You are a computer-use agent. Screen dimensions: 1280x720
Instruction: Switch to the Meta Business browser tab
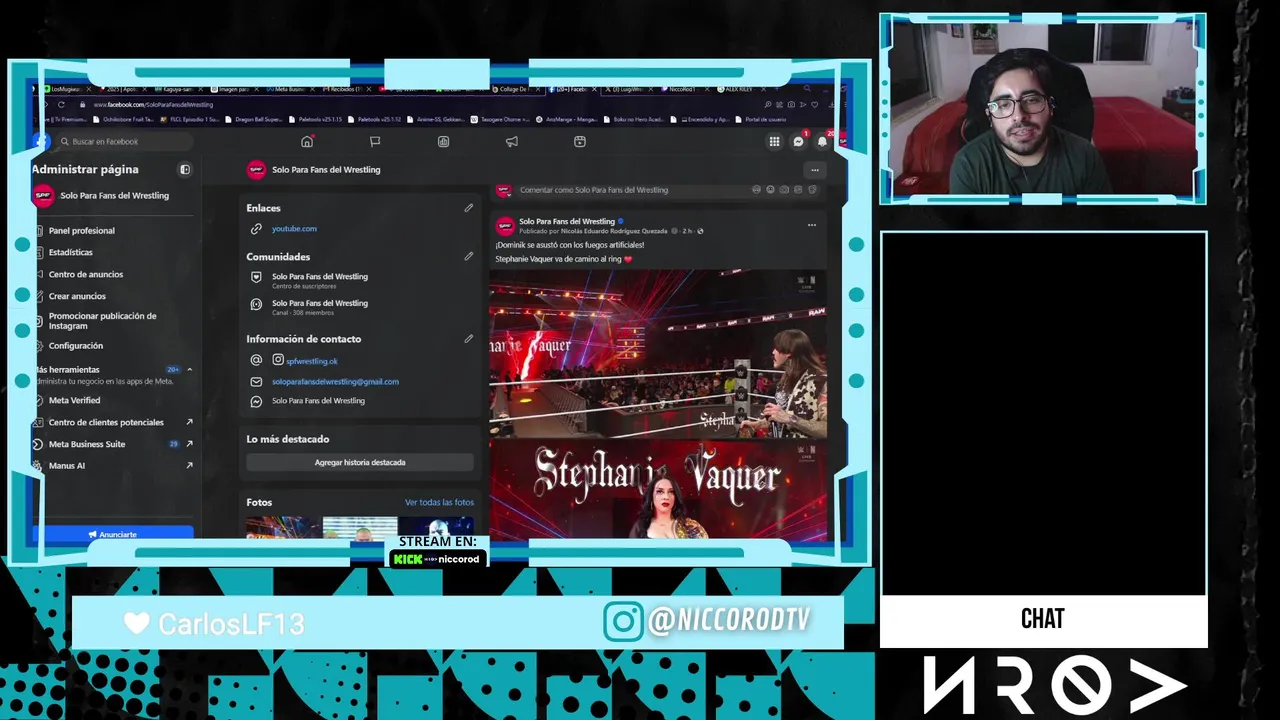[289, 89]
